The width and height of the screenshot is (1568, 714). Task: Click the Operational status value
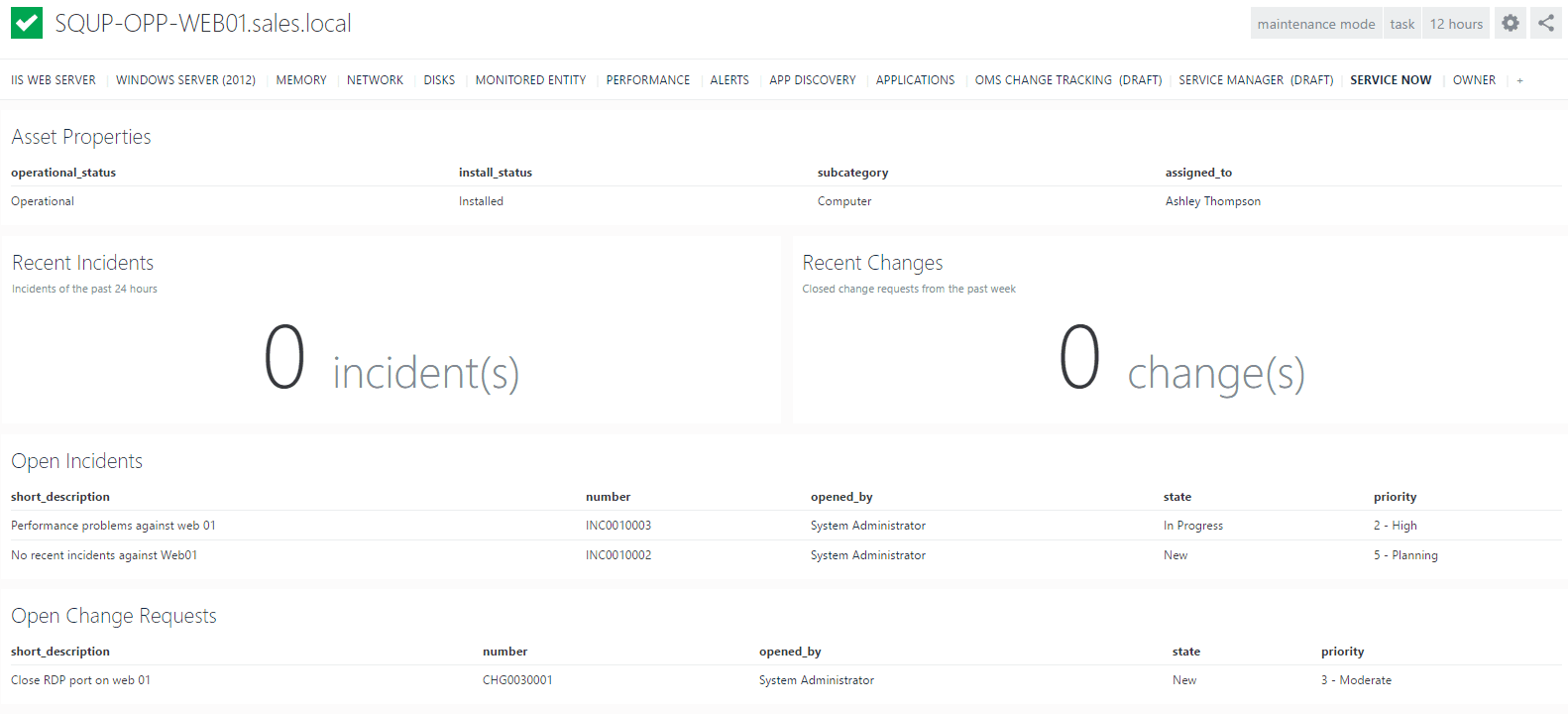point(43,201)
